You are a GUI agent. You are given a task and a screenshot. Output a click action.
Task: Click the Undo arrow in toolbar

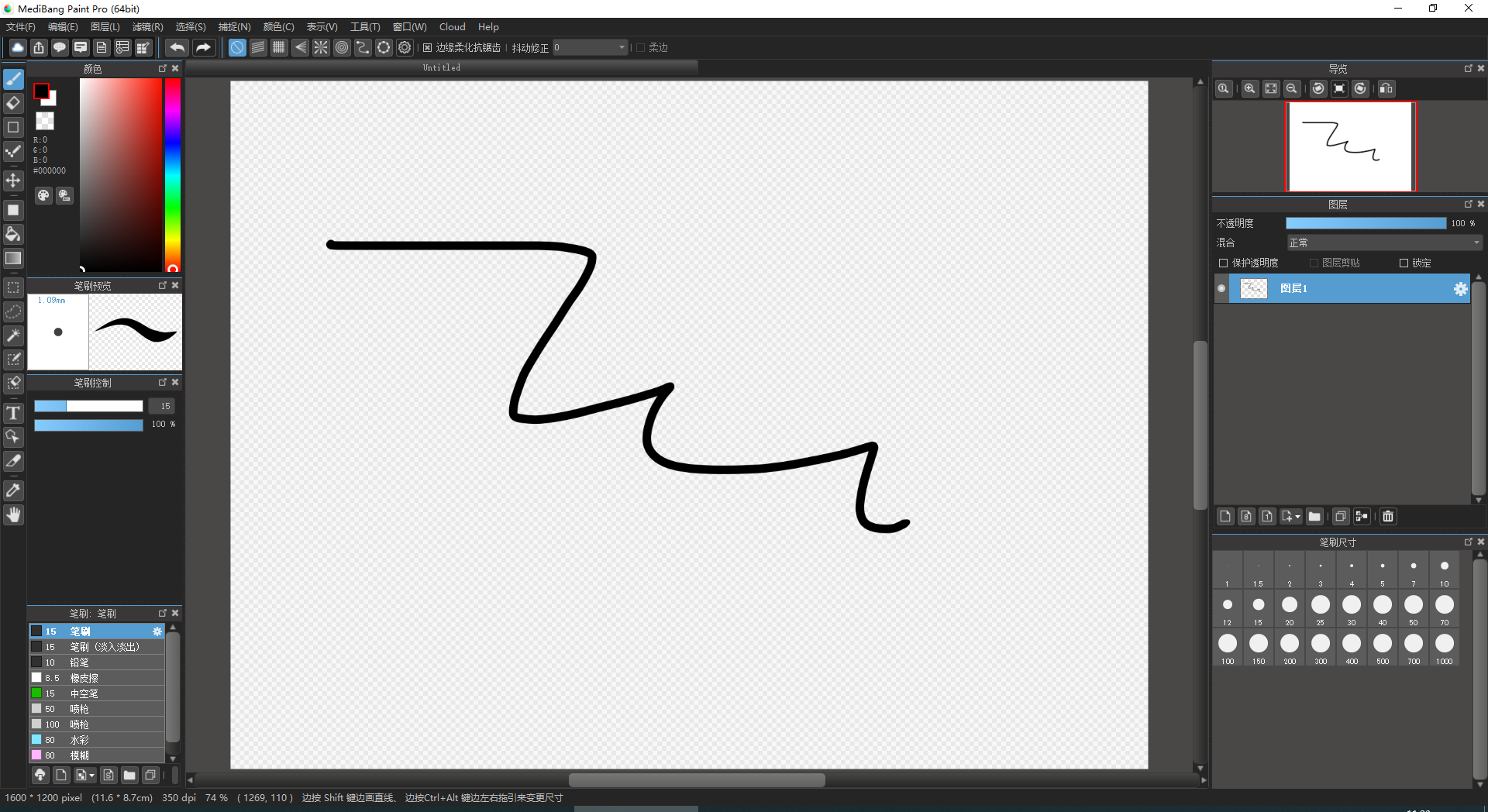point(177,47)
